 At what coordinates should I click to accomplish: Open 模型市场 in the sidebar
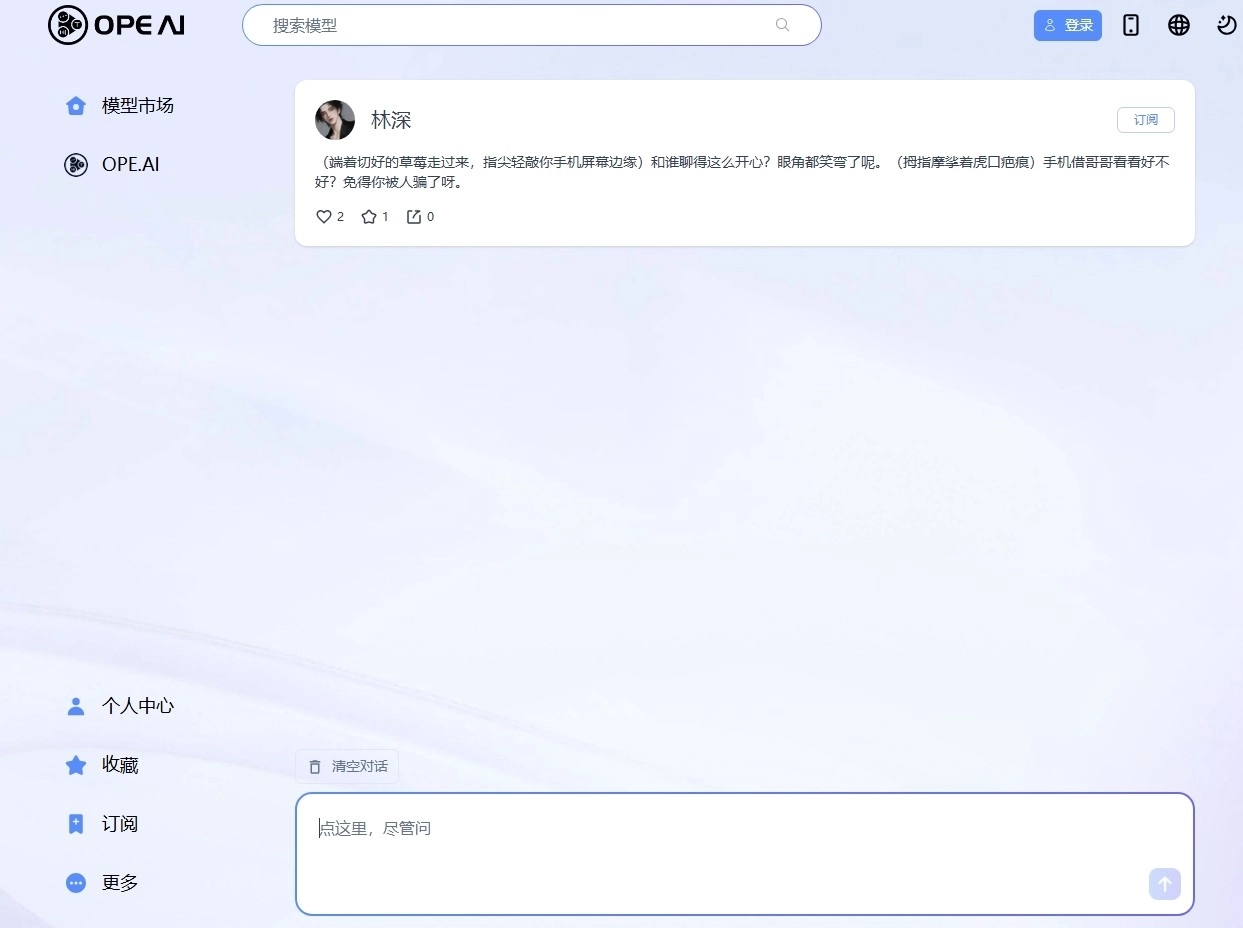[136, 105]
